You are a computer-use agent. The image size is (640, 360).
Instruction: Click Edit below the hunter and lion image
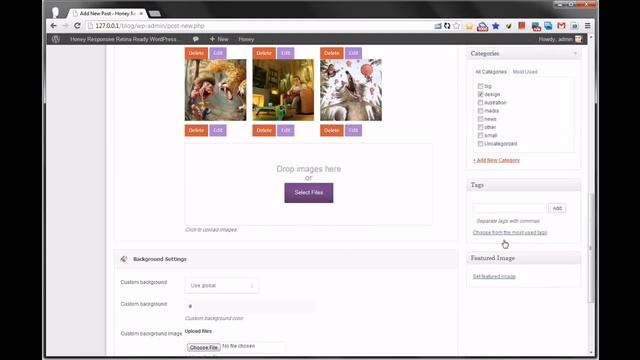[x=218, y=130]
